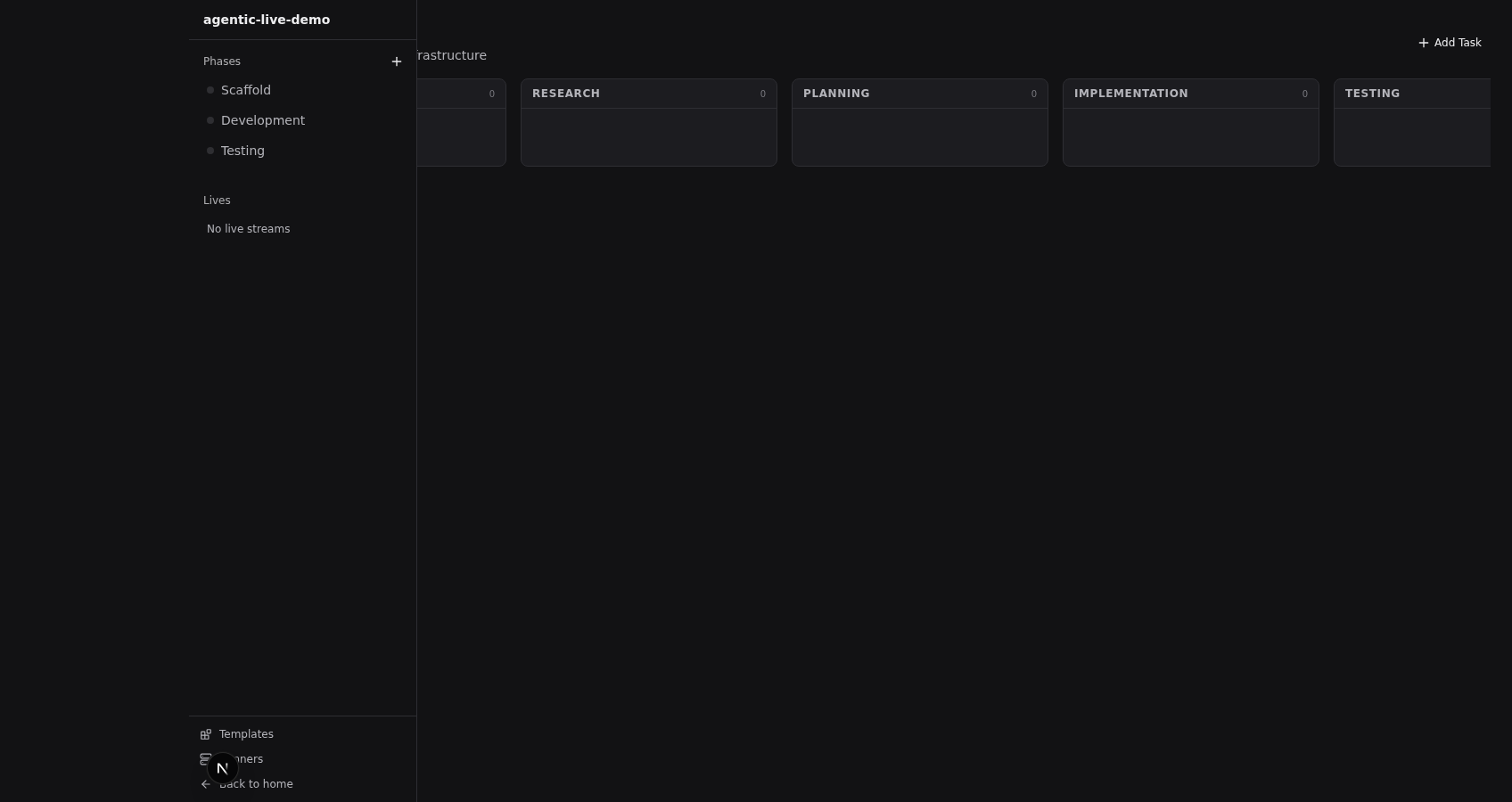Click the Templates grid icon

click(206, 734)
